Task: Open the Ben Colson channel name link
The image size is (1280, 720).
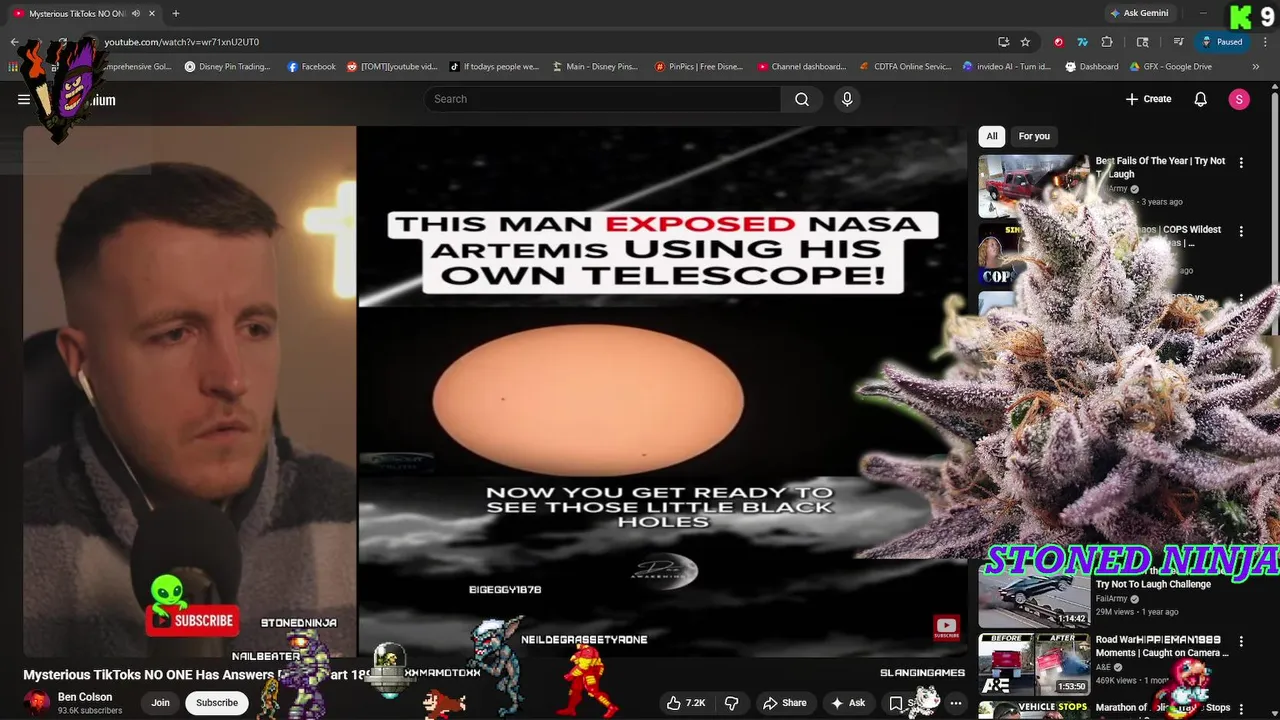Action: click(85, 697)
